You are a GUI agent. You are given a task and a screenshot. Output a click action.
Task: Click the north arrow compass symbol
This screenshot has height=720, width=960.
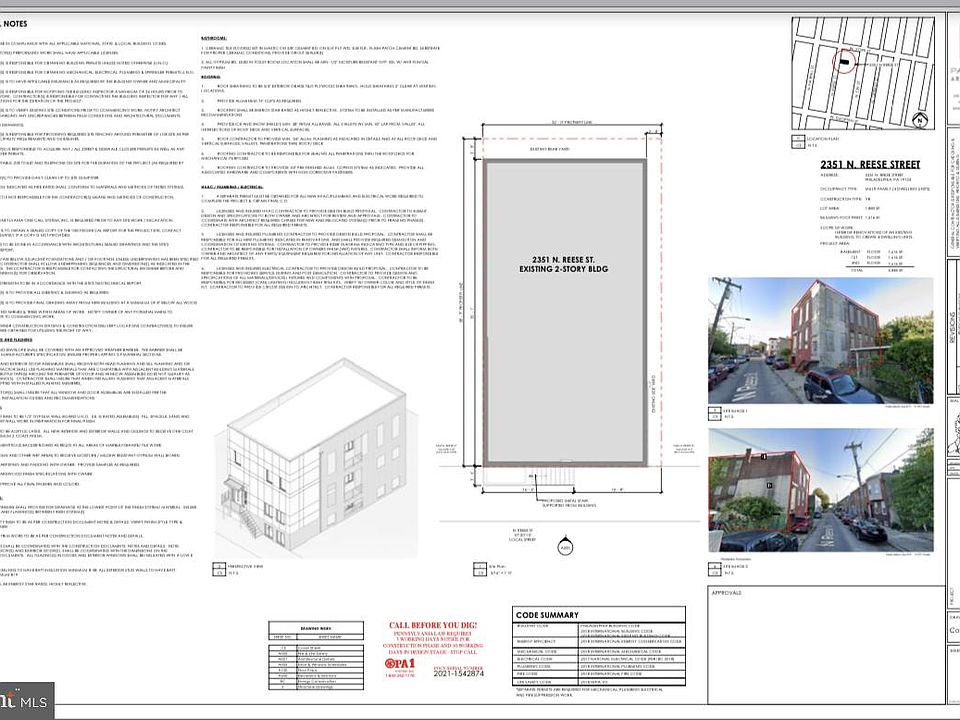pyautogui.click(x=919, y=120)
